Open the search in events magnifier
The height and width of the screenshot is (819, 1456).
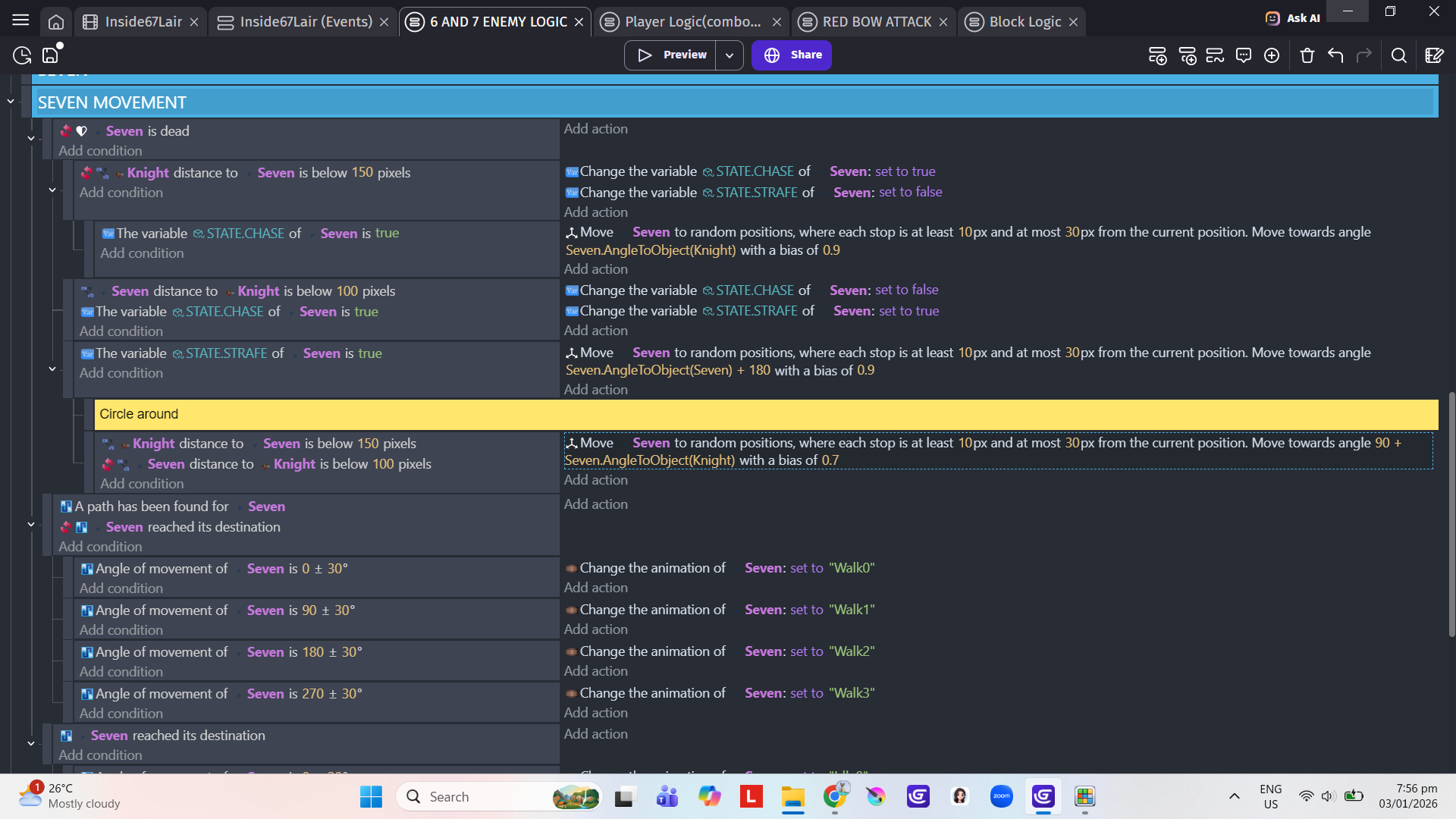(x=1399, y=55)
